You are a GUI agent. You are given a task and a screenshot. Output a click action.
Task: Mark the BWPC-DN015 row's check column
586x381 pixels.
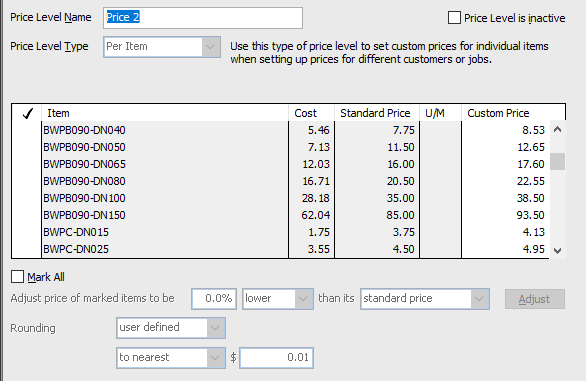click(27, 232)
